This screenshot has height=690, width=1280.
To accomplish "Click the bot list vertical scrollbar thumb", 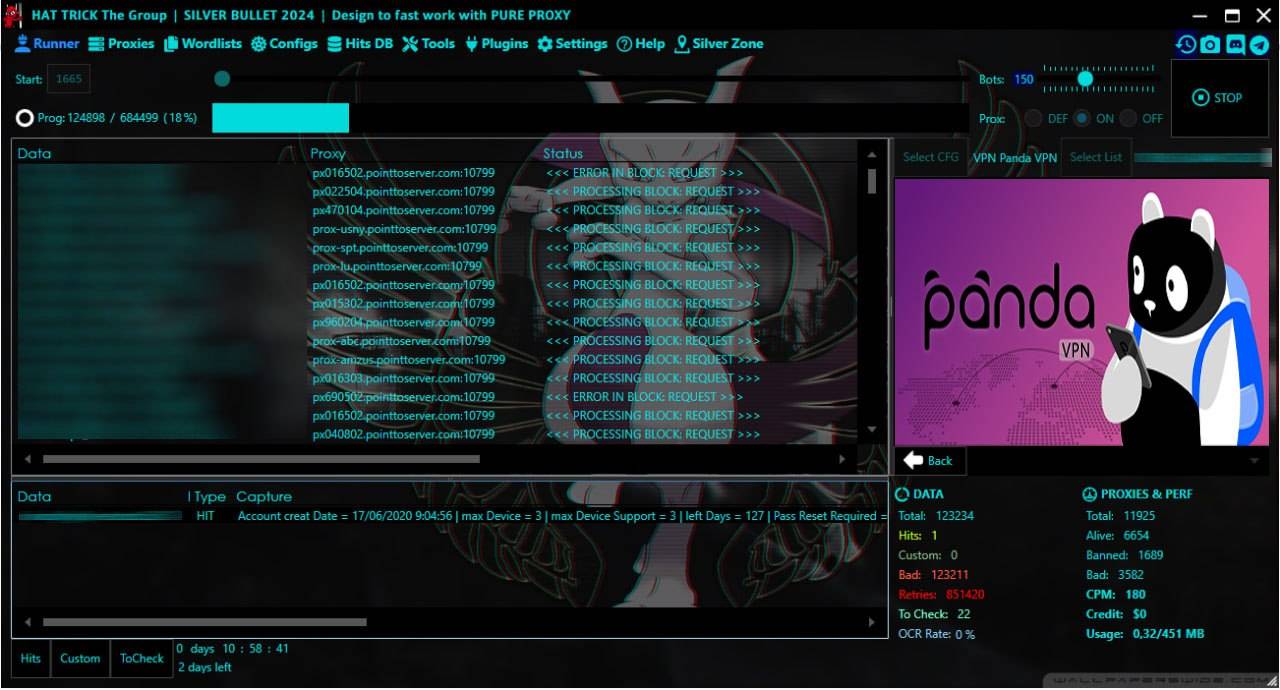I will tap(872, 181).
